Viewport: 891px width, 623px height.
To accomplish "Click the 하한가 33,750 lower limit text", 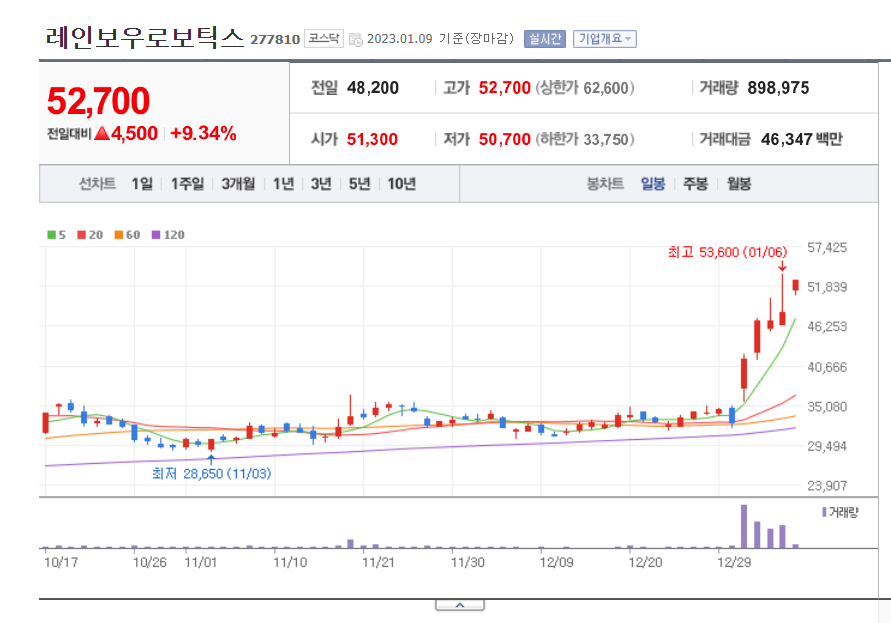I will 585,139.
